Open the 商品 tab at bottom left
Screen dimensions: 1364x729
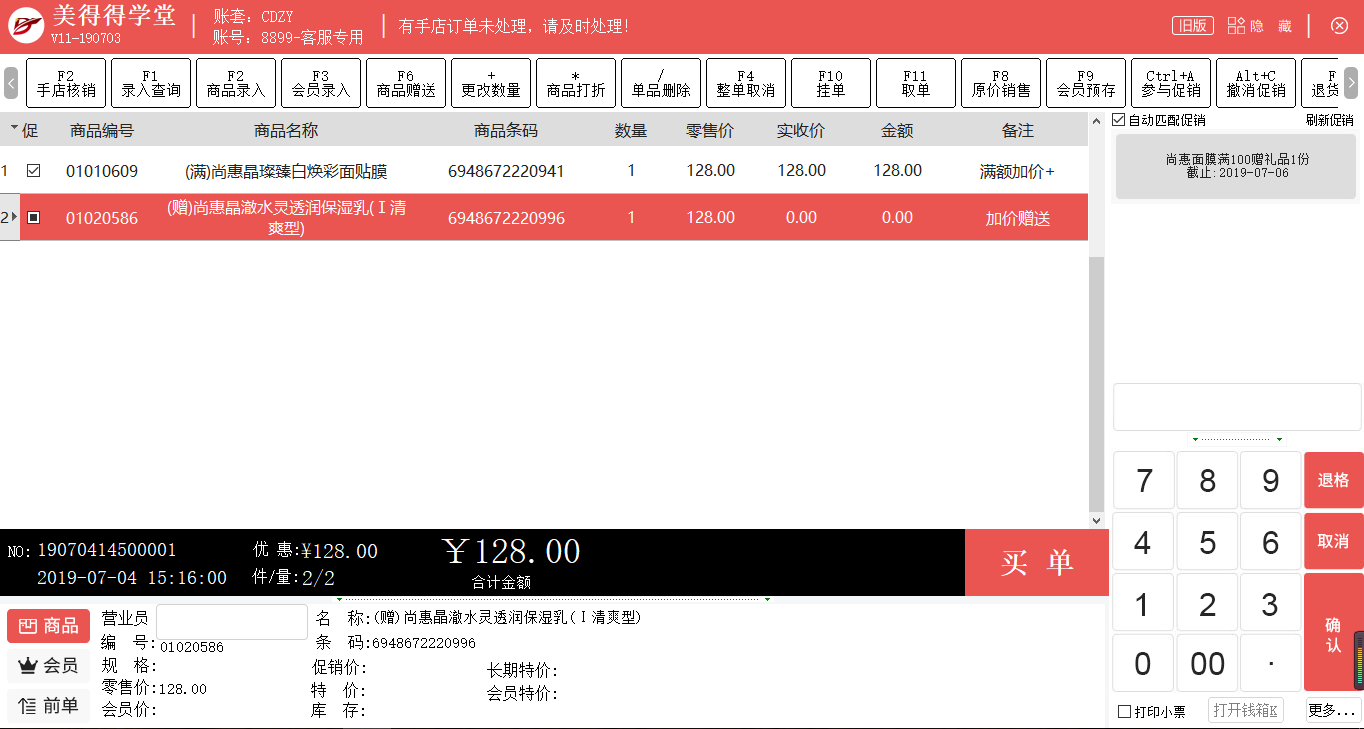[48, 626]
